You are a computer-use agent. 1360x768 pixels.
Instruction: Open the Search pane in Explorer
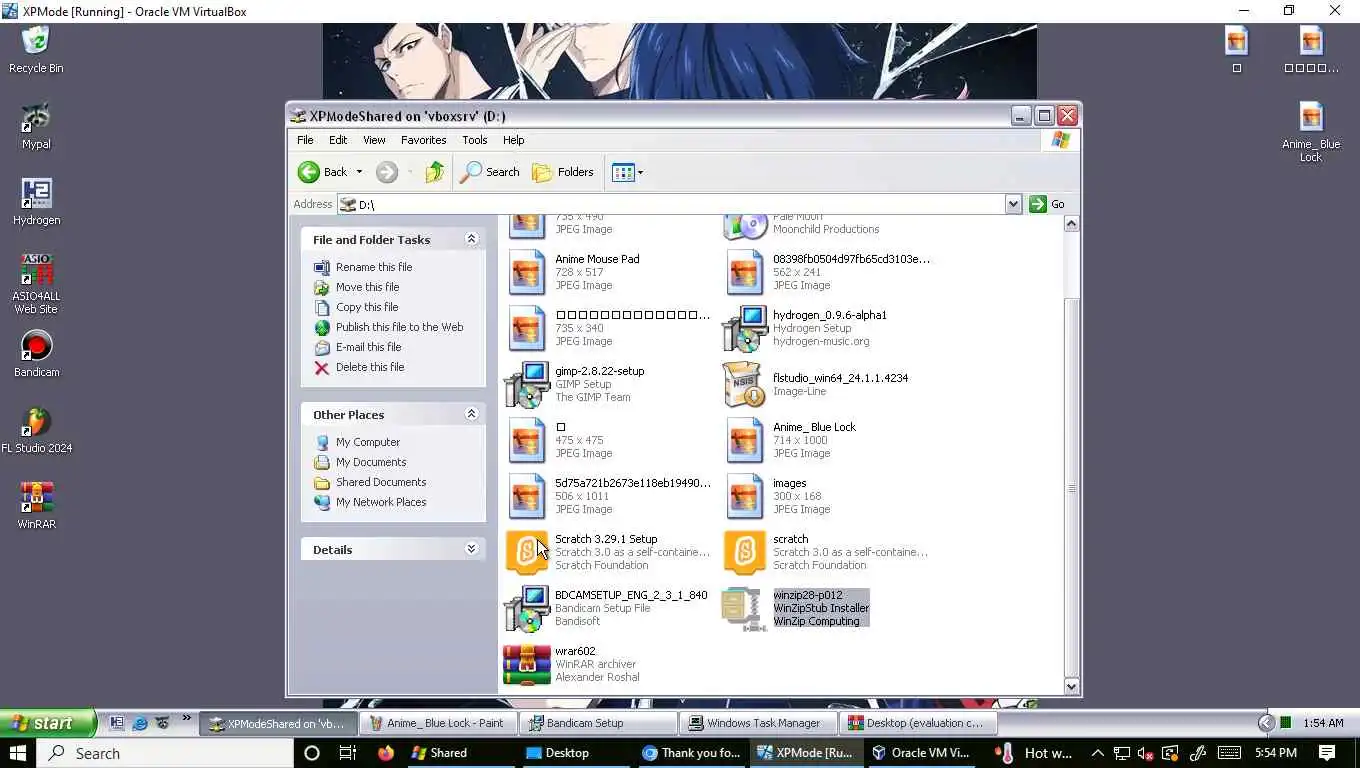click(x=490, y=172)
